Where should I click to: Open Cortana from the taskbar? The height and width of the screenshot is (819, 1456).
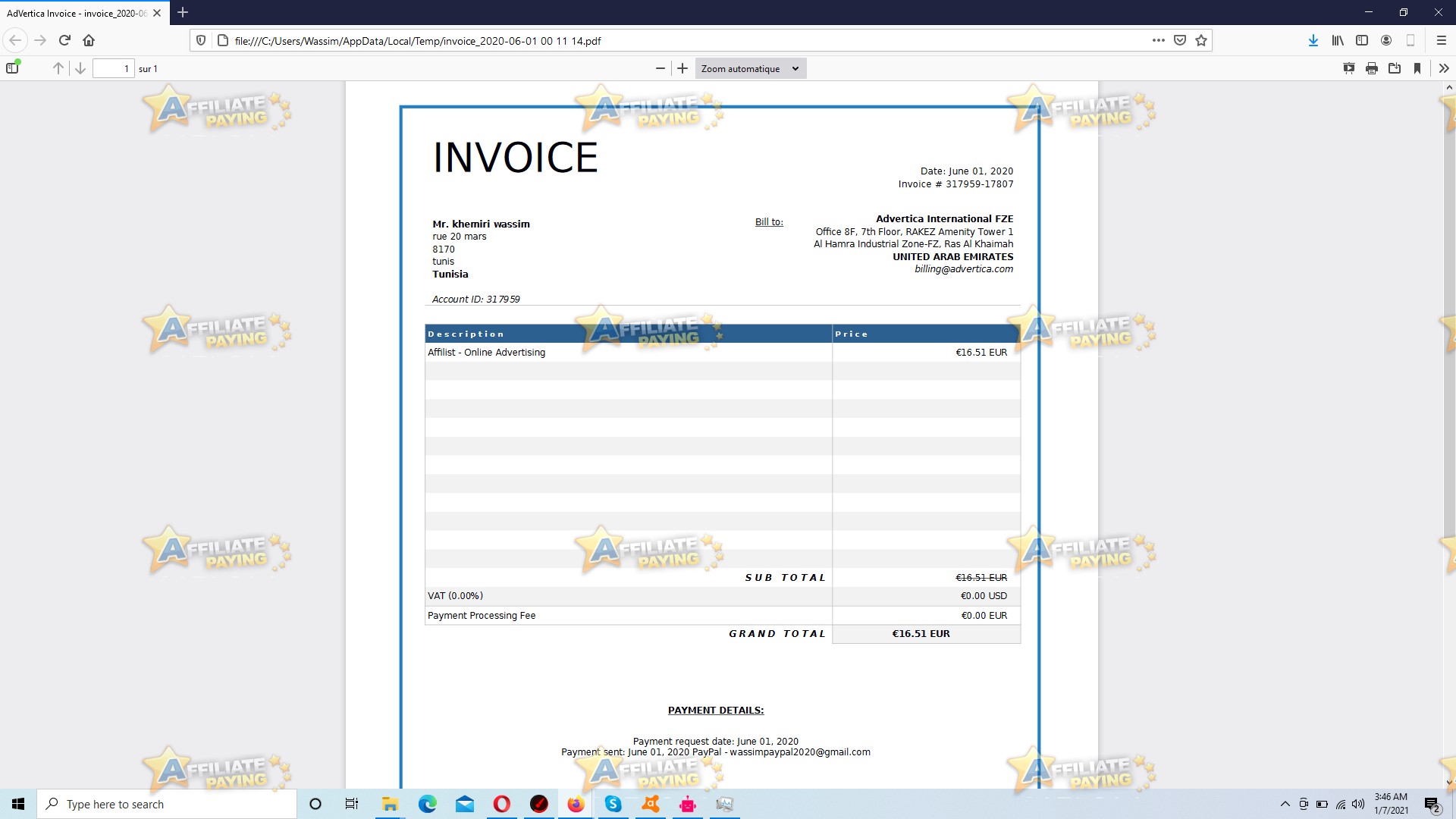(x=315, y=804)
